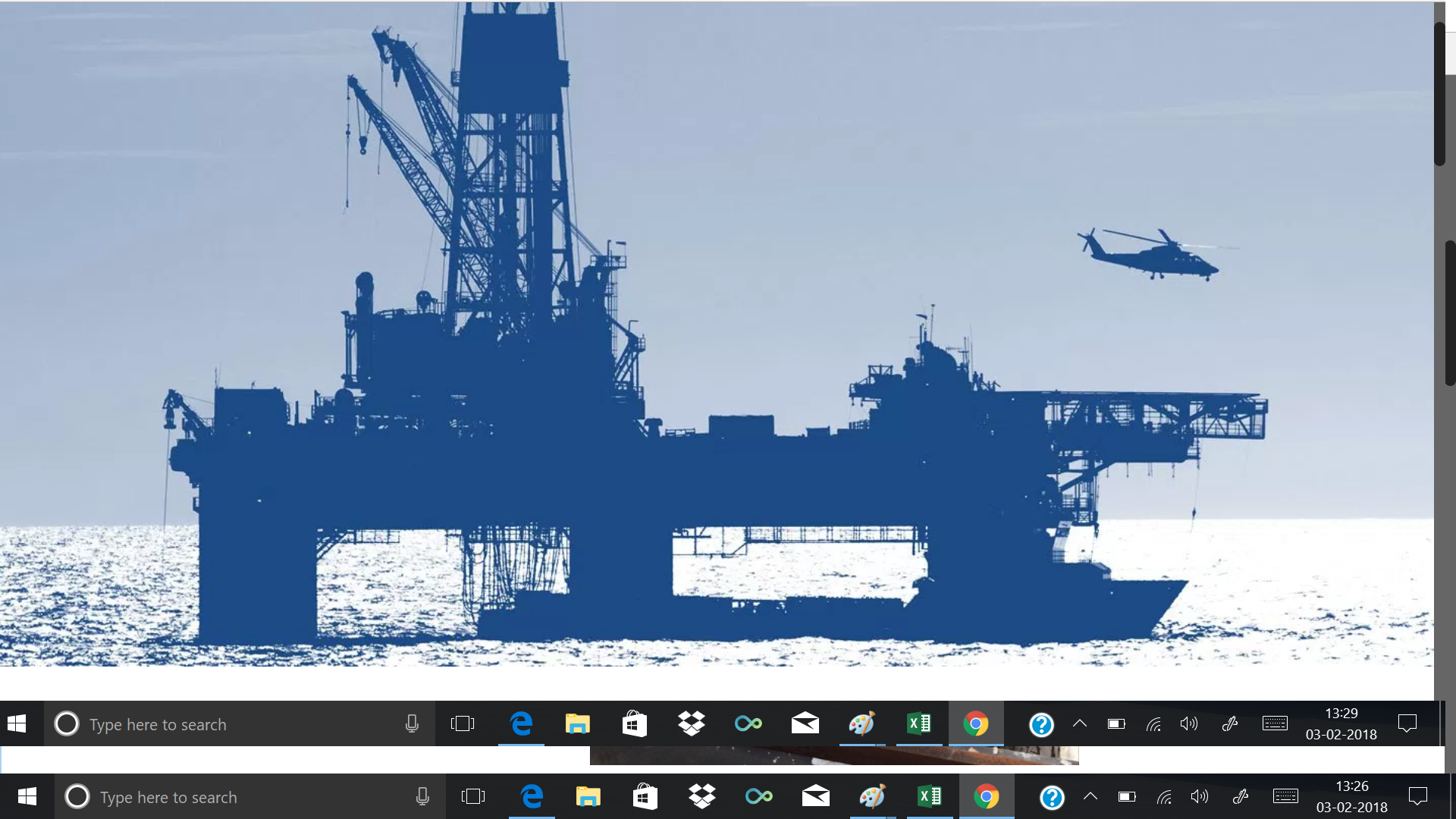Open Mail app in the 13:26 taskbar
This screenshot has height=819, width=1456.
(x=815, y=796)
